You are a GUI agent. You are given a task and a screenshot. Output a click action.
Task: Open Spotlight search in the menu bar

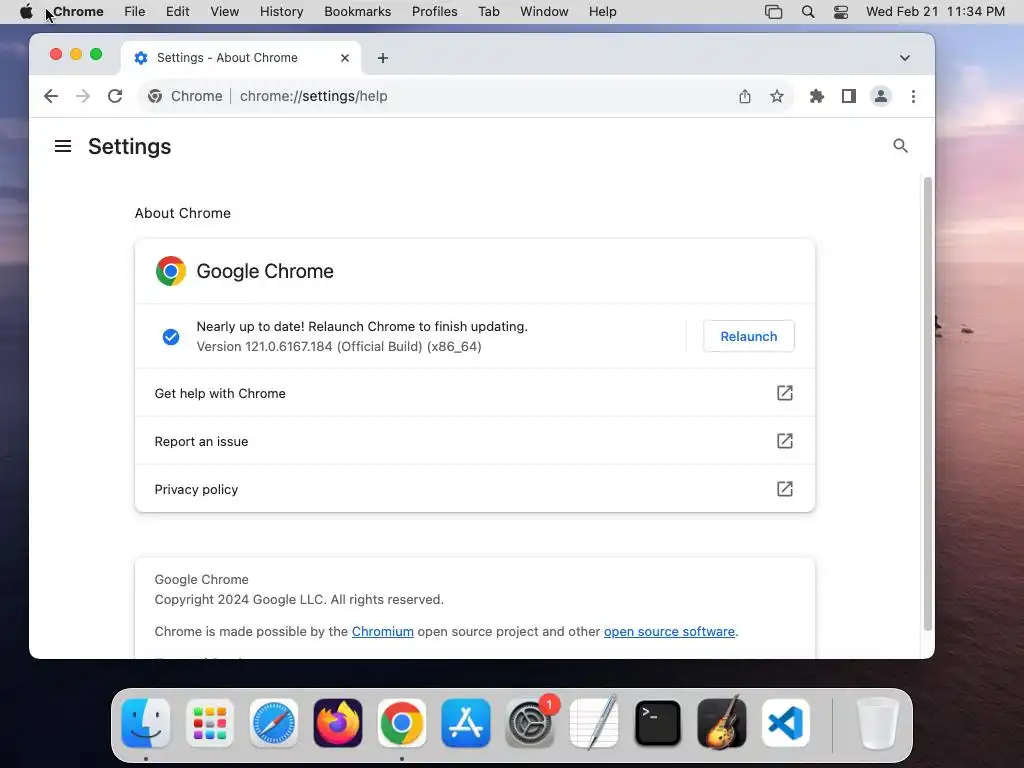808,12
